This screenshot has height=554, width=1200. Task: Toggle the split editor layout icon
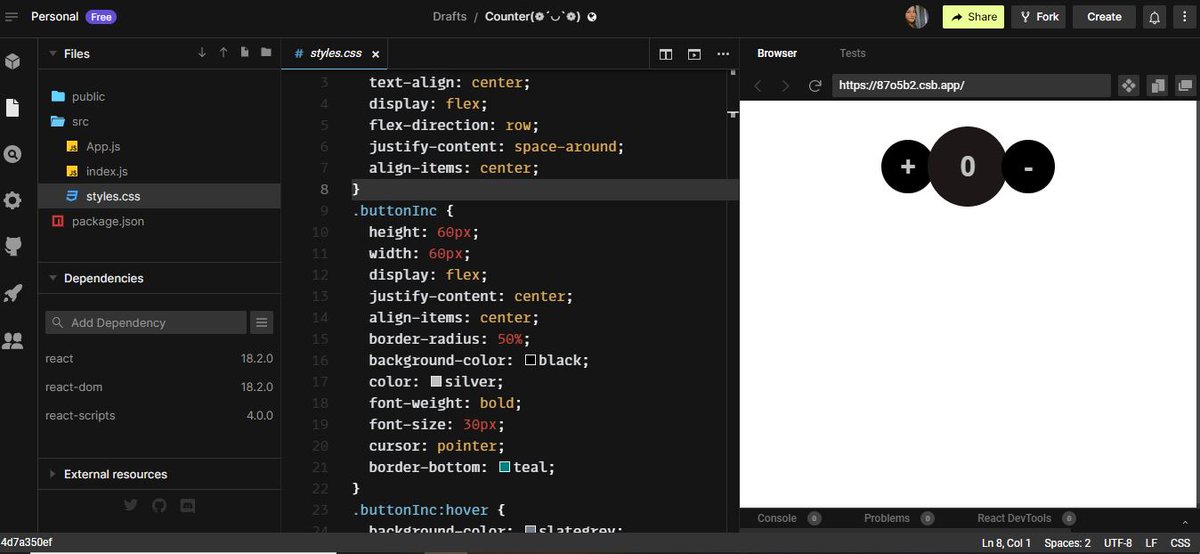(665, 54)
